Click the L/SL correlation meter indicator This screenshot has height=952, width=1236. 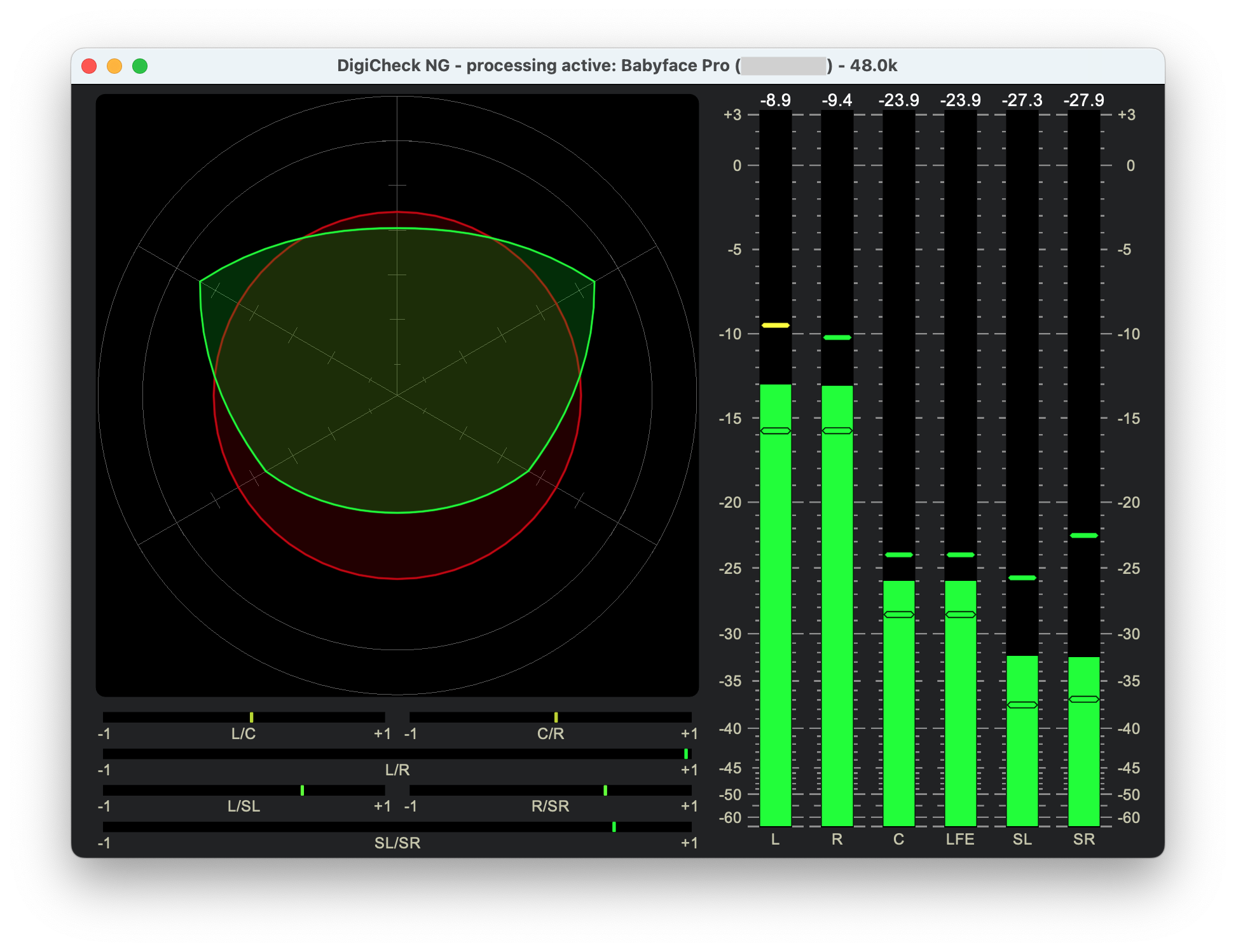click(x=302, y=791)
